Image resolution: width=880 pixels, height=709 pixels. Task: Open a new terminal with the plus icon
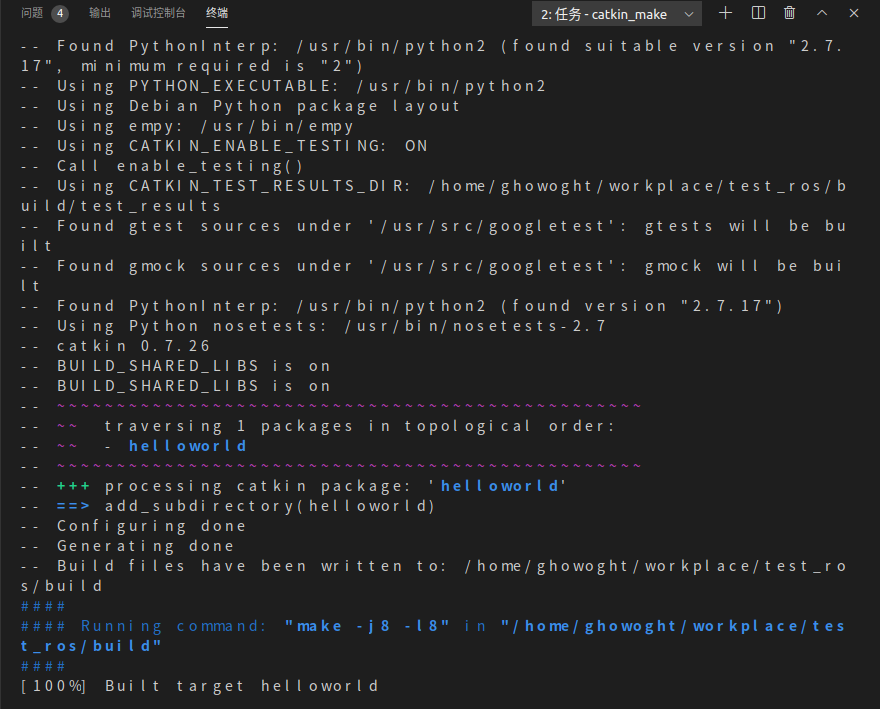725,14
